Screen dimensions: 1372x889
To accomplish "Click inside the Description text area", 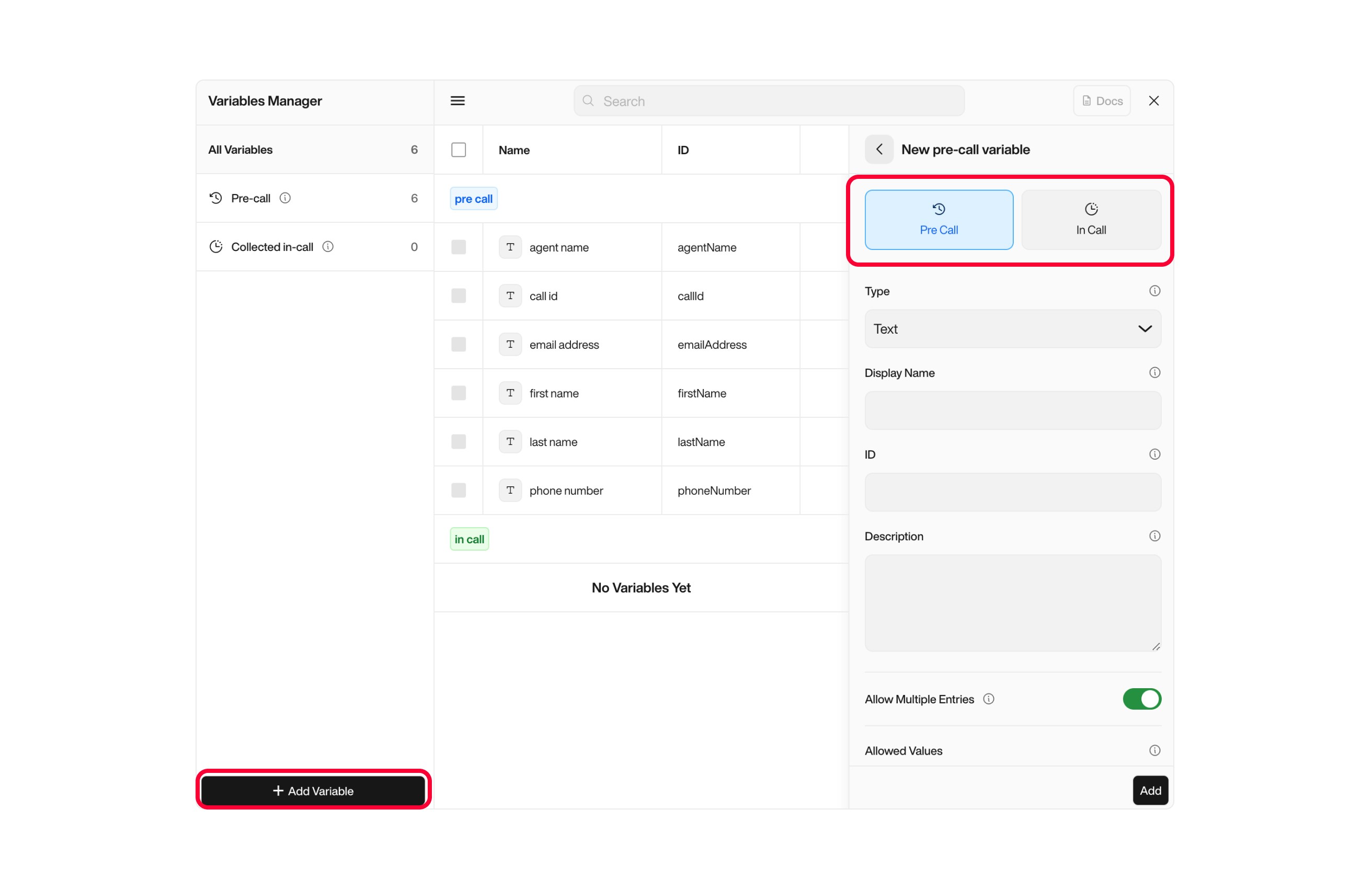I will 1012,602.
